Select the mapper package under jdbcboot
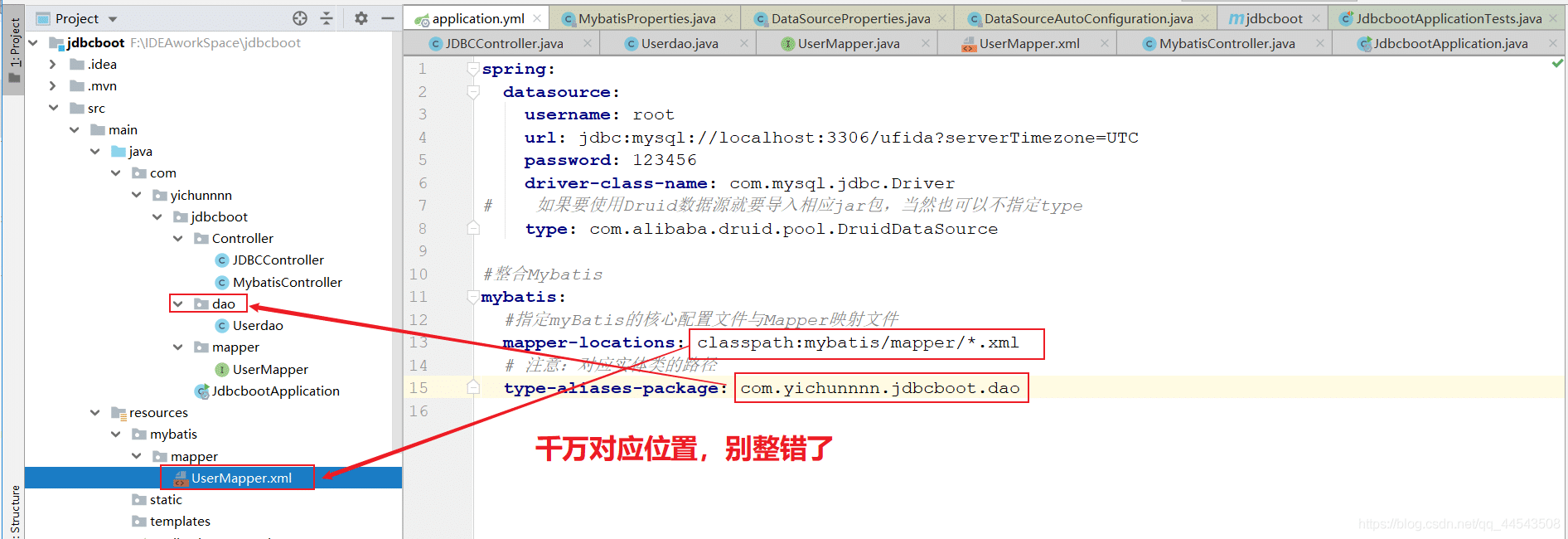Image resolution: width=1568 pixels, height=539 pixels. pos(235,347)
